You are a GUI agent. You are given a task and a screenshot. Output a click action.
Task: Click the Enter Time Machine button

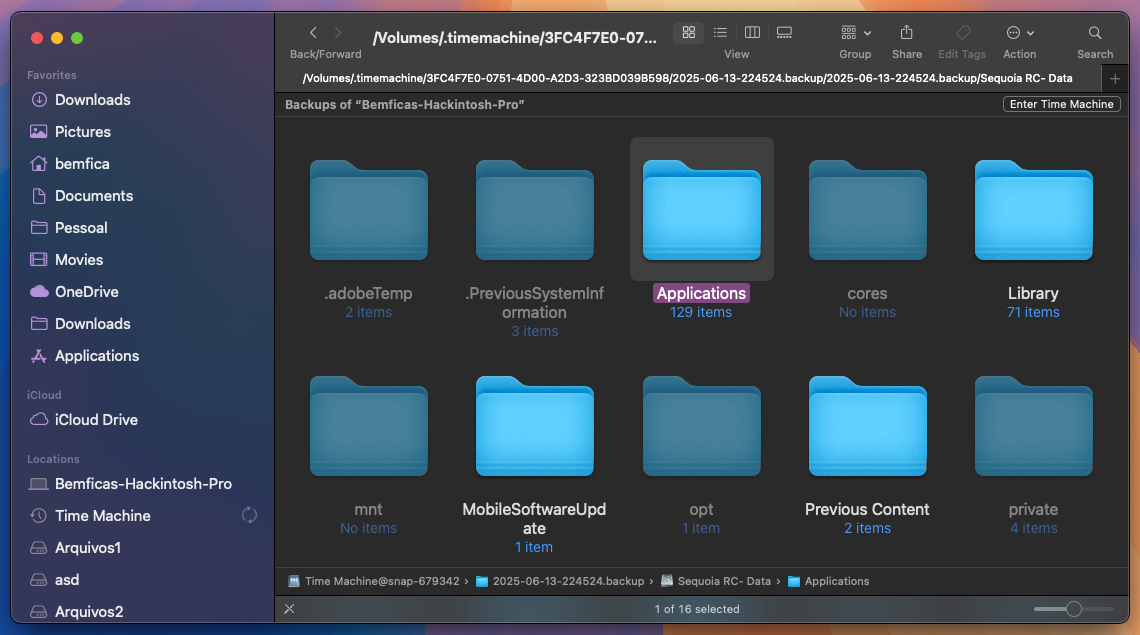coord(1061,104)
